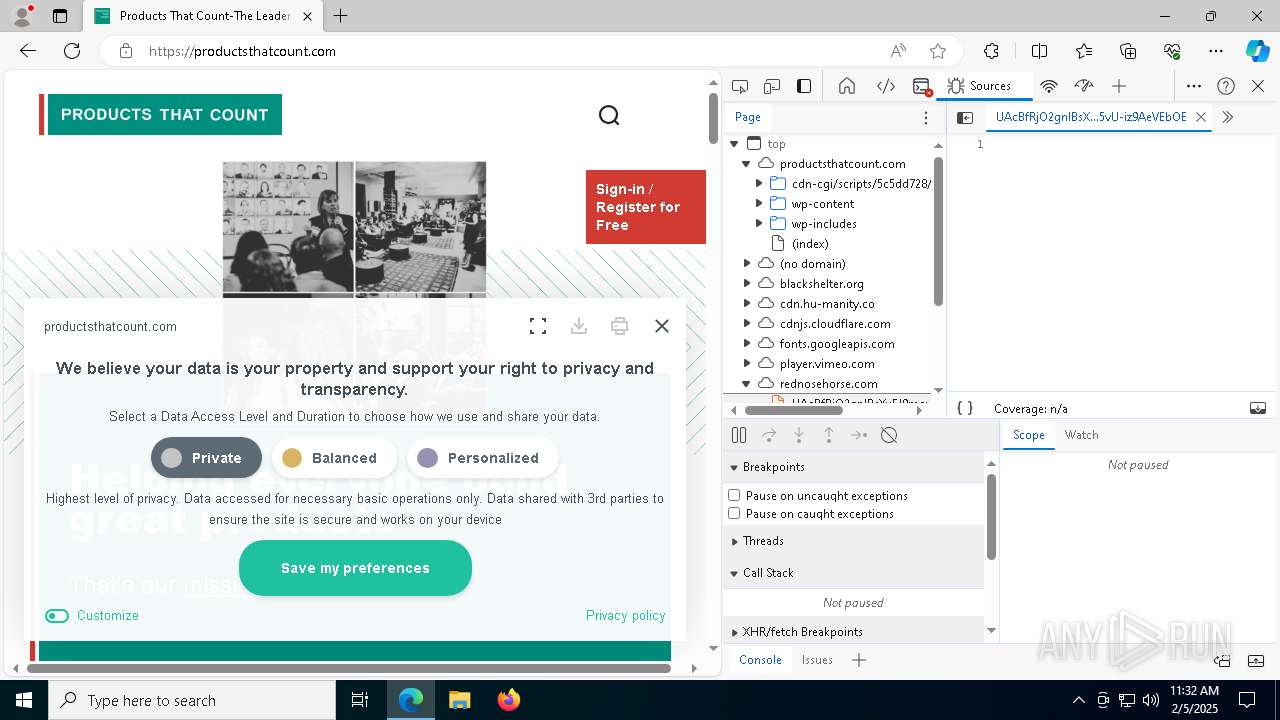Deactivate breakpoints in debugger

(x=889, y=435)
